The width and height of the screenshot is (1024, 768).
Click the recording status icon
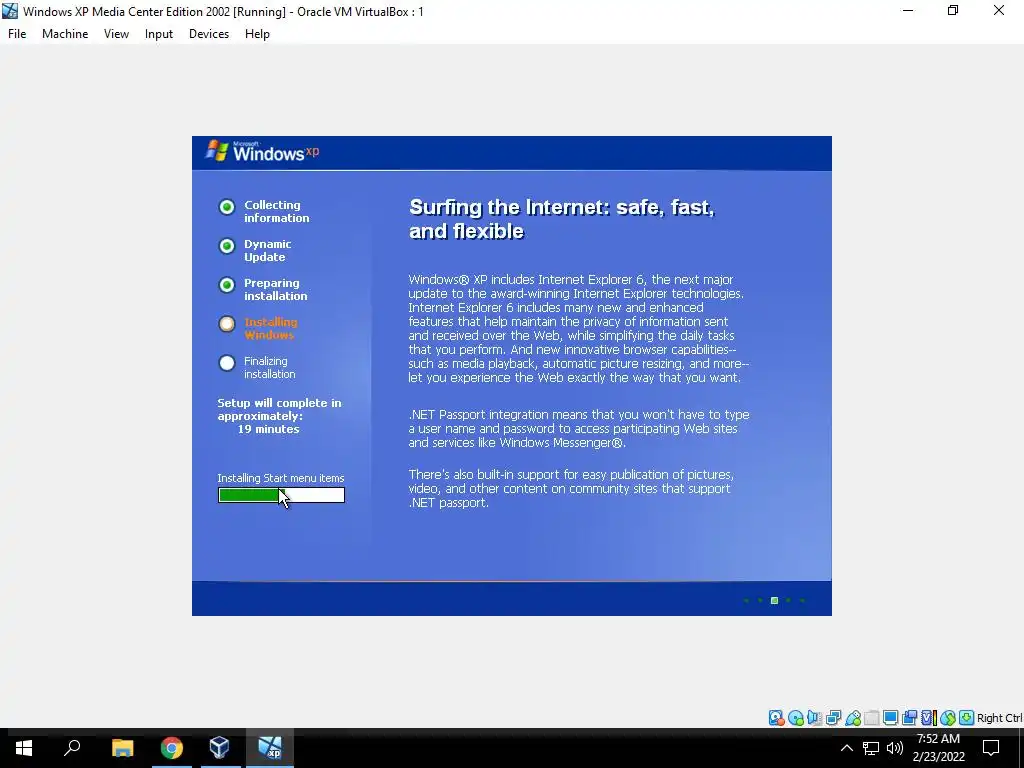click(x=909, y=718)
